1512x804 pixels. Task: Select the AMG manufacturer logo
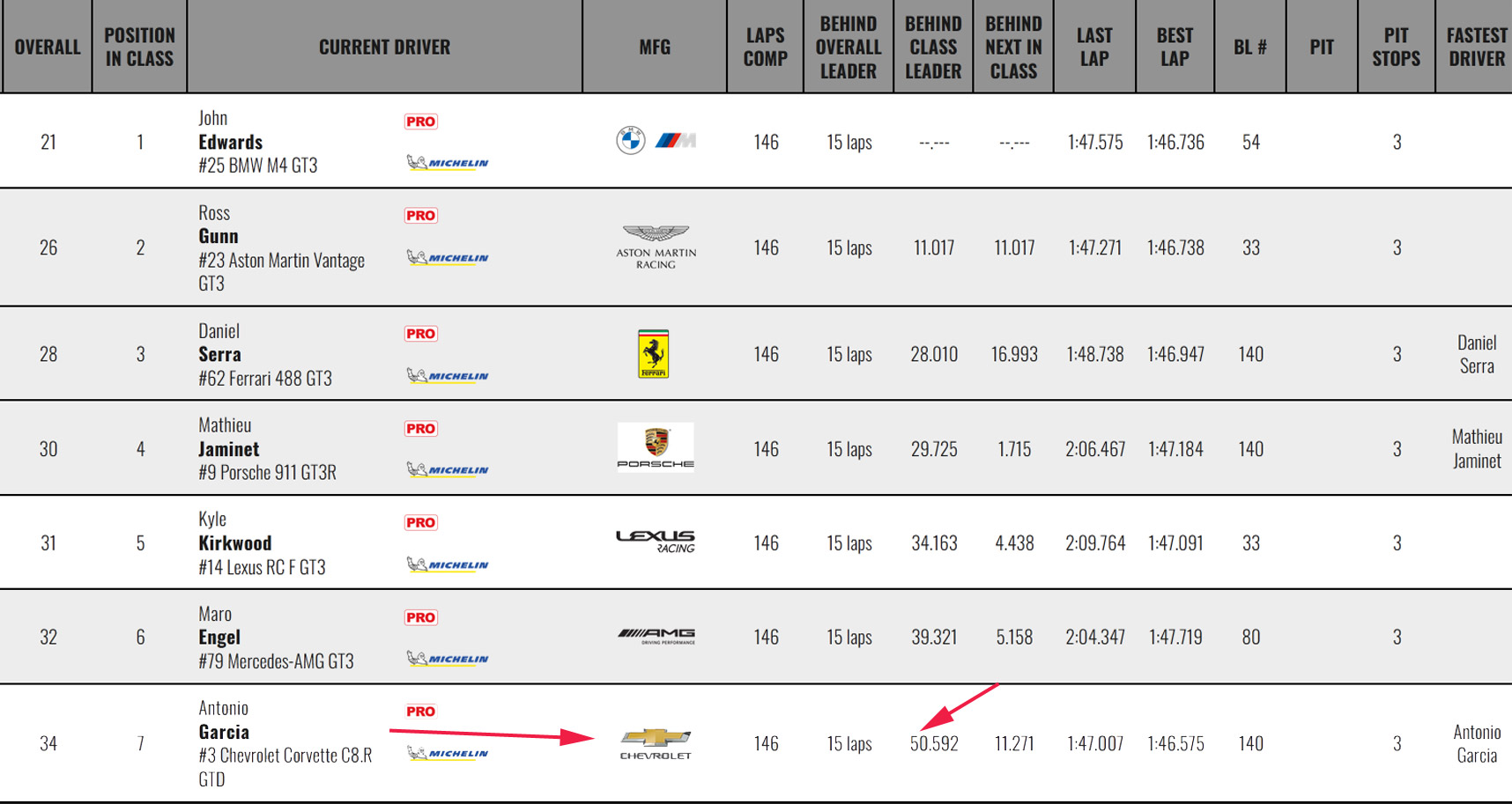click(656, 636)
